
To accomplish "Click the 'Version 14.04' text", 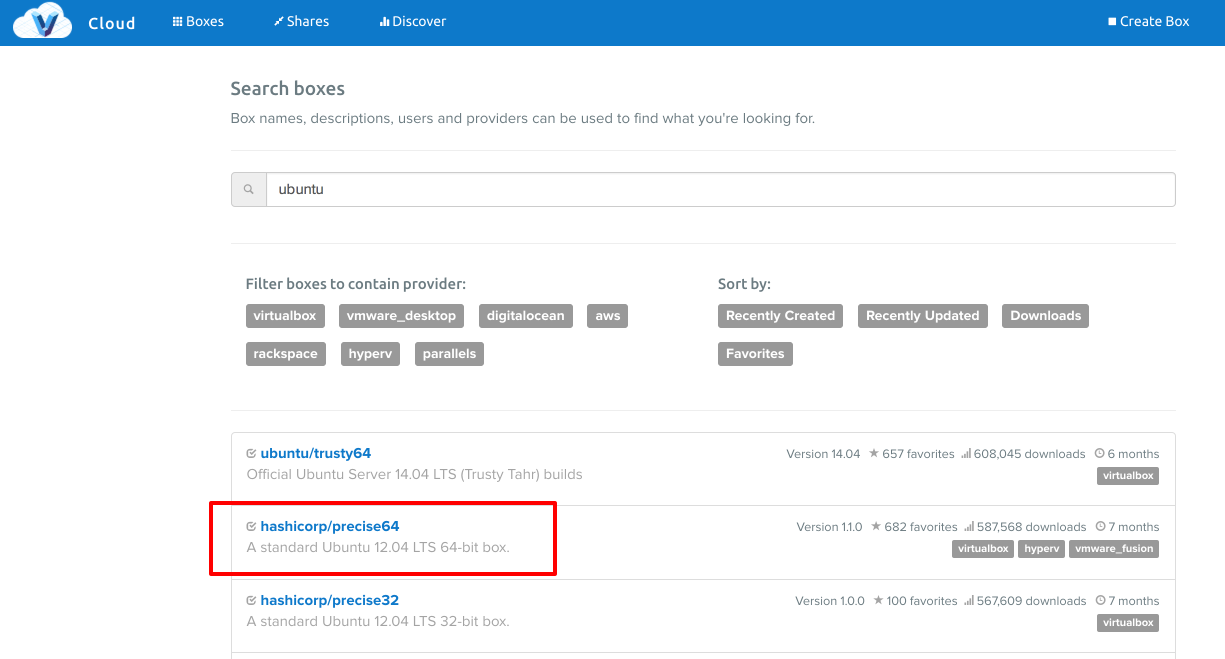I will tap(823, 454).
